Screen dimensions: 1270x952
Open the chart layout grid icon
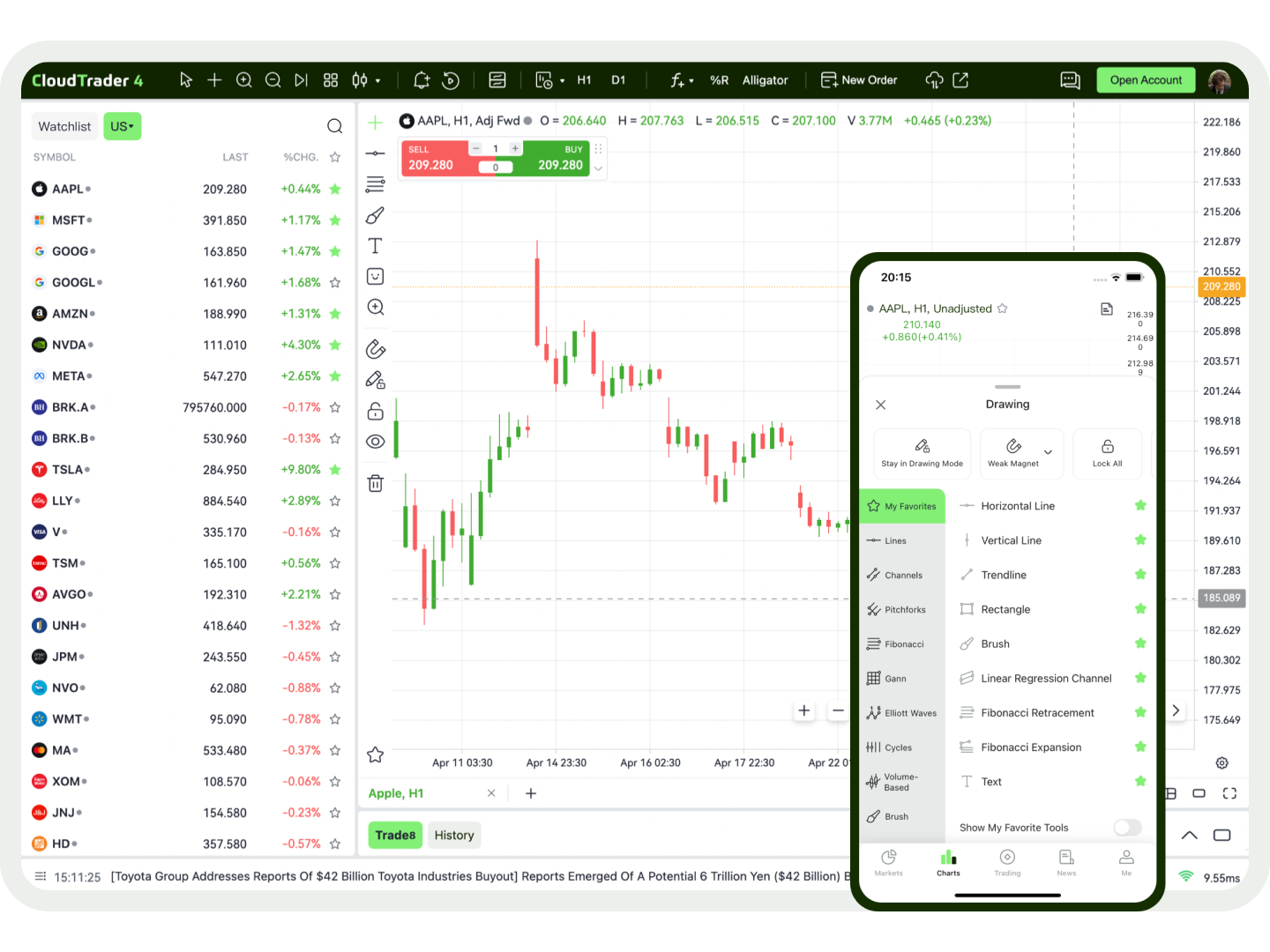331,80
